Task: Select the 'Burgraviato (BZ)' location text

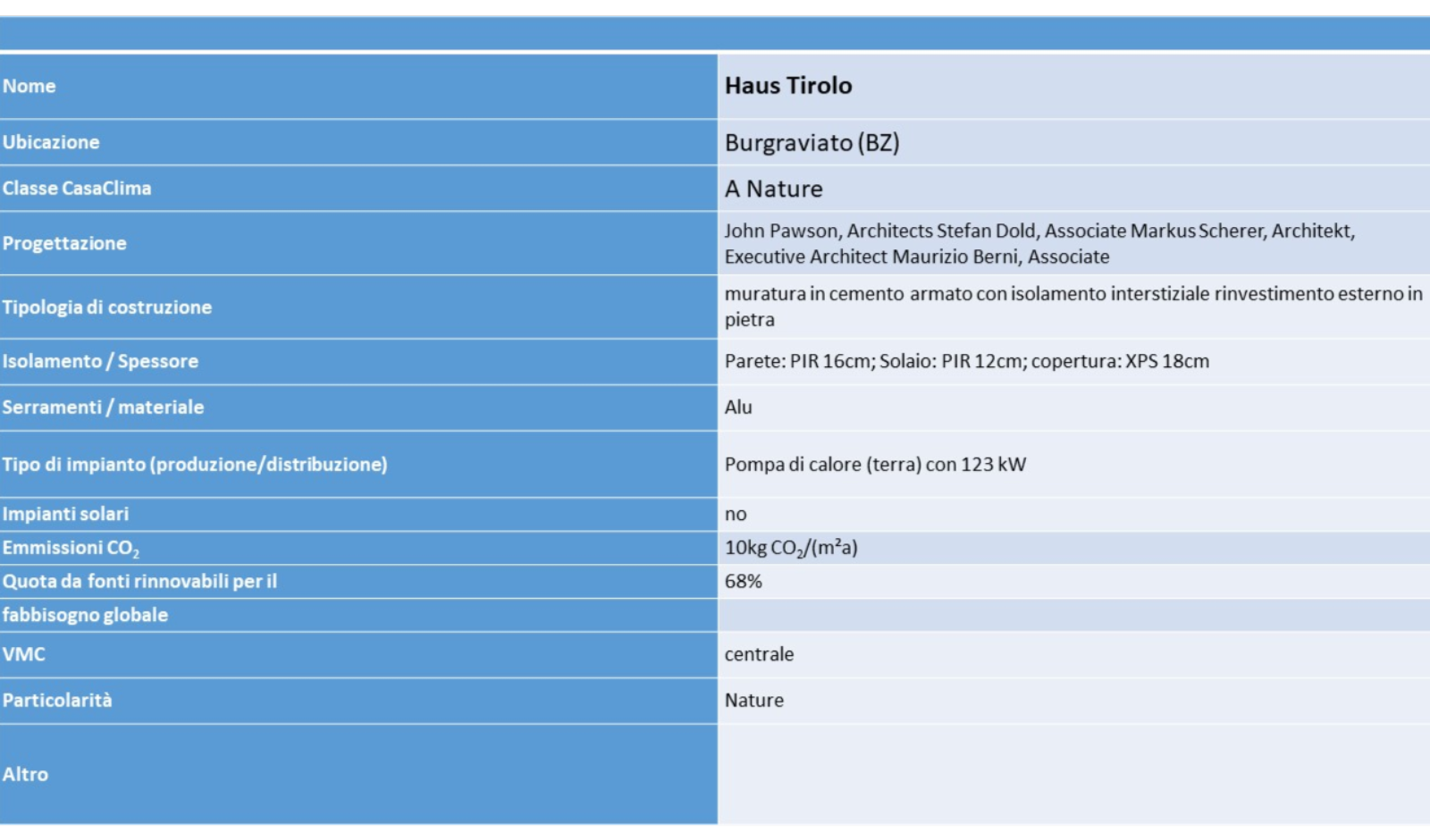Action: click(812, 143)
